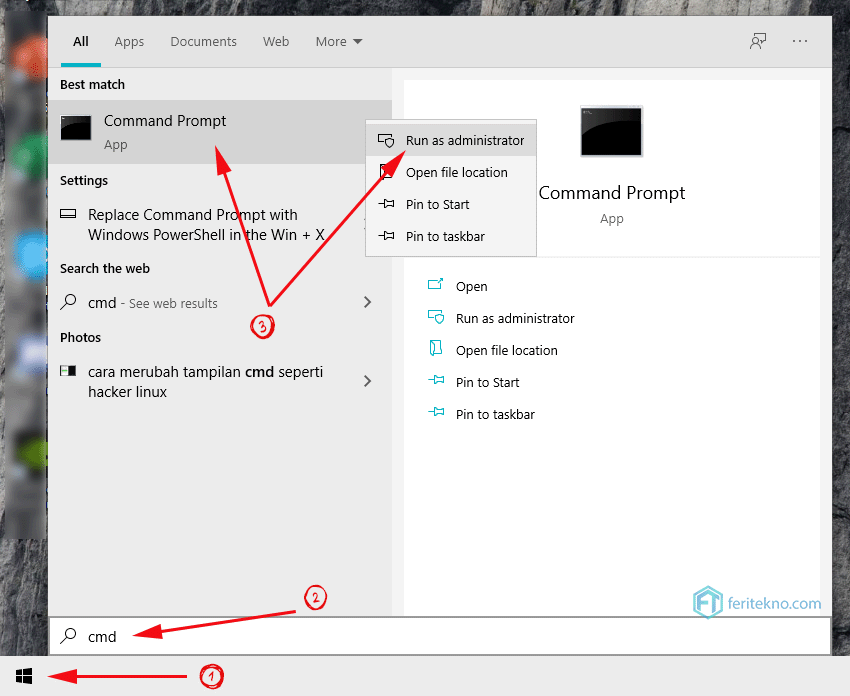Click large Command Prompt preview icon
850x696 pixels.
pyautogui.click(x=611, y=132)
